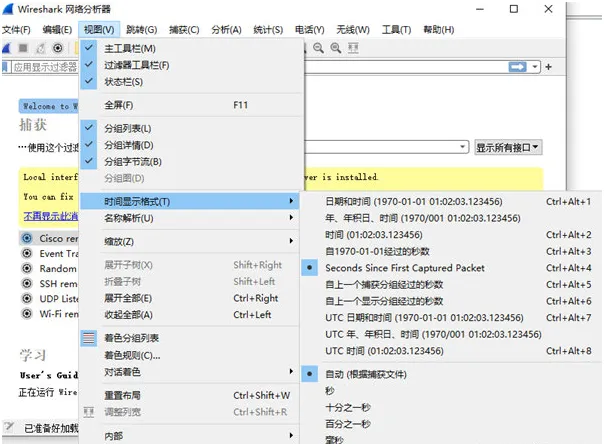Choose 日期和时间 (1970-01-01) time format
604x444 pixels.
[451, 201]
